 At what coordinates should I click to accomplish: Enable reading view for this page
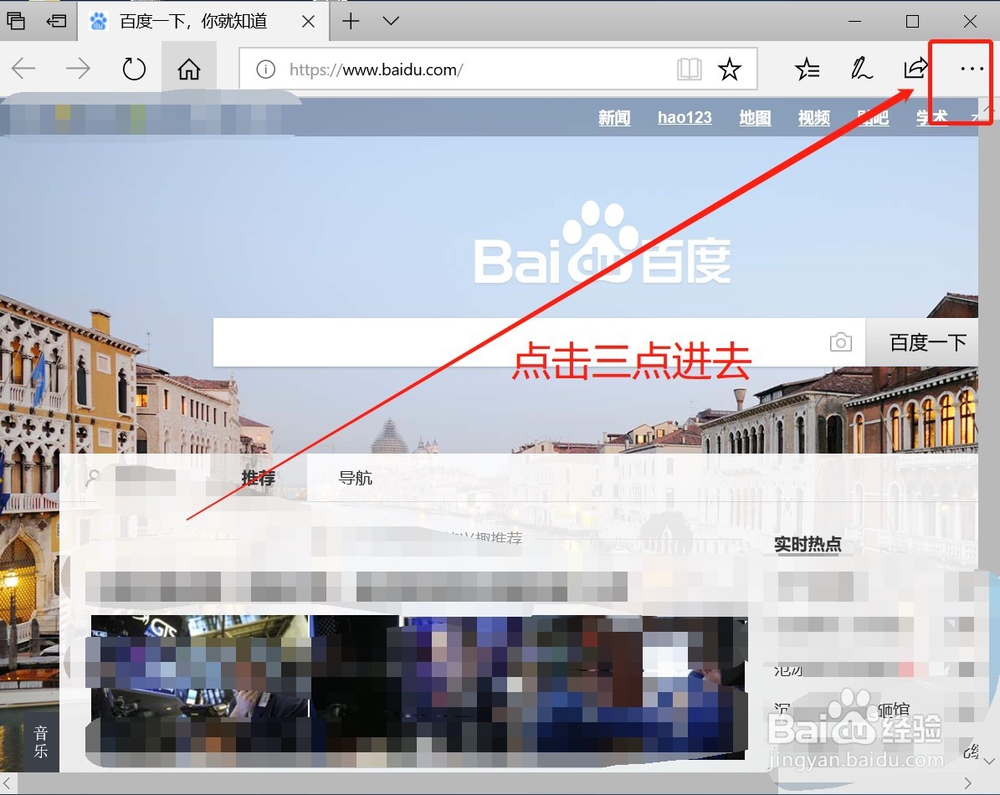[690, 69]
